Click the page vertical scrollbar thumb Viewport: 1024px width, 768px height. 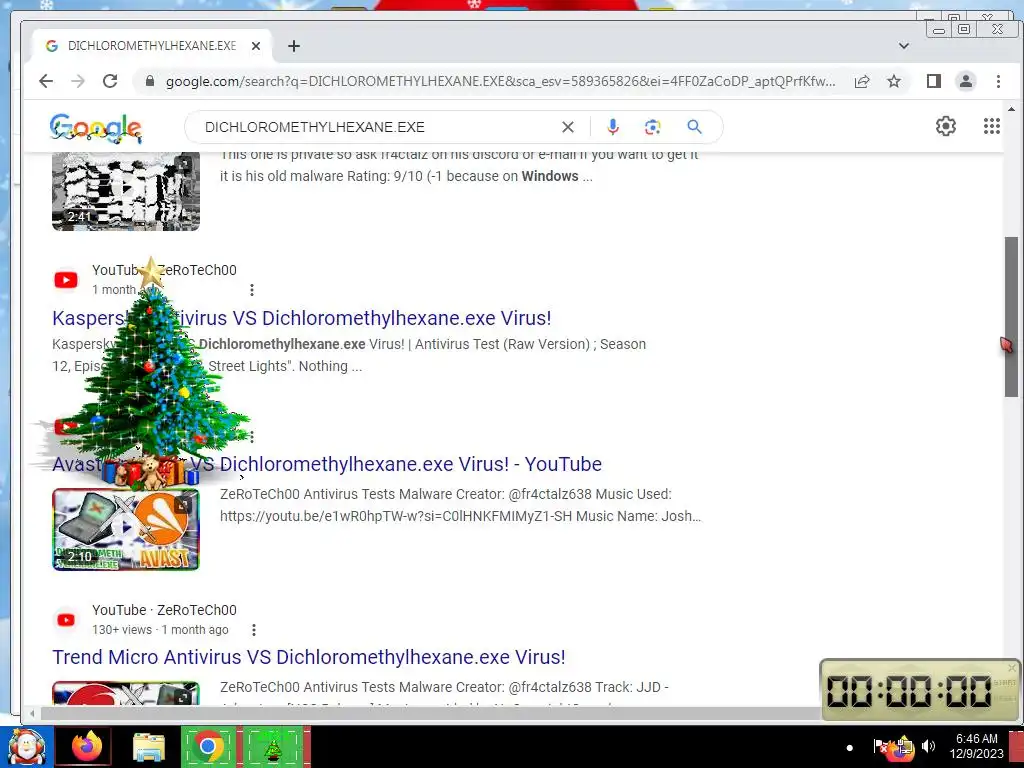coord(1011,317)
